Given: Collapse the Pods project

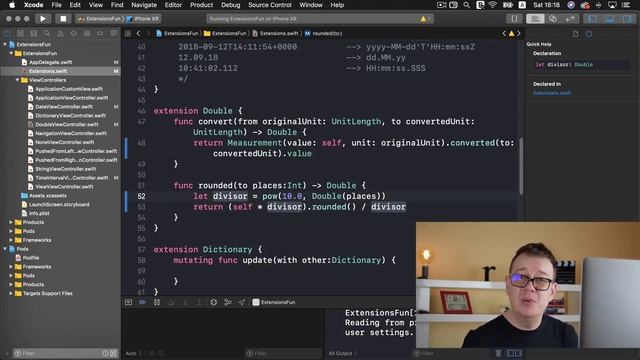Looking at the screenshot, I should (x=5, y=249).
